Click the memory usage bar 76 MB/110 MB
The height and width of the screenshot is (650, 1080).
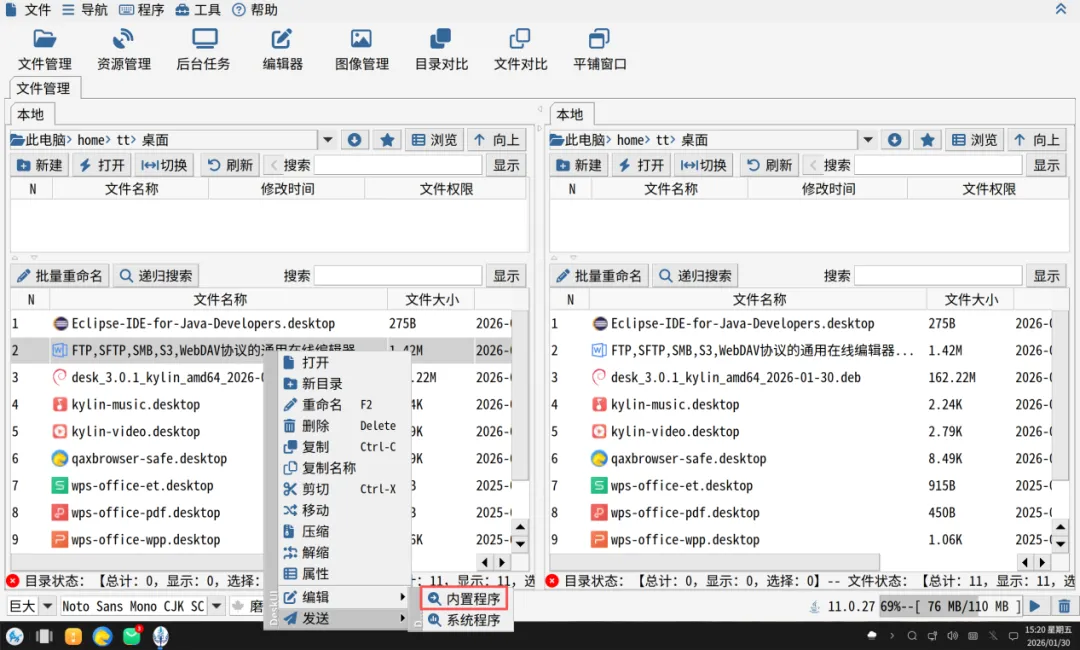(x=951, y=607)
